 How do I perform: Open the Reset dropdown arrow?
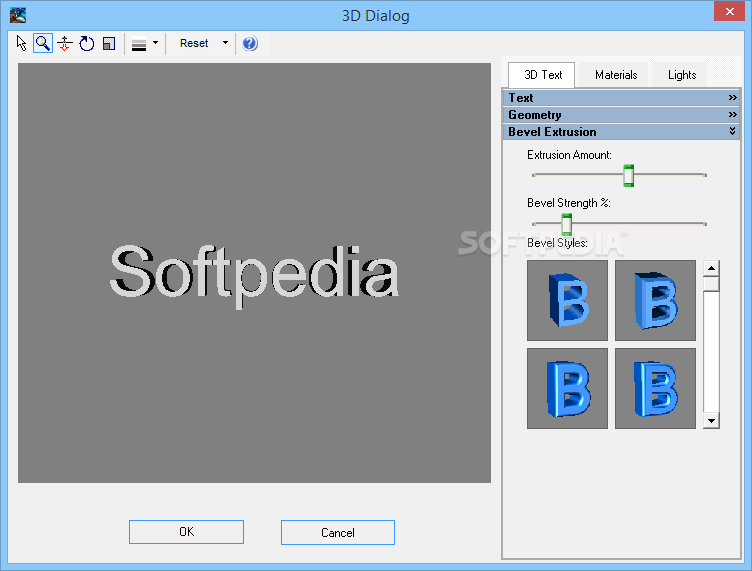pyautogui.click(x=225, y=43)
